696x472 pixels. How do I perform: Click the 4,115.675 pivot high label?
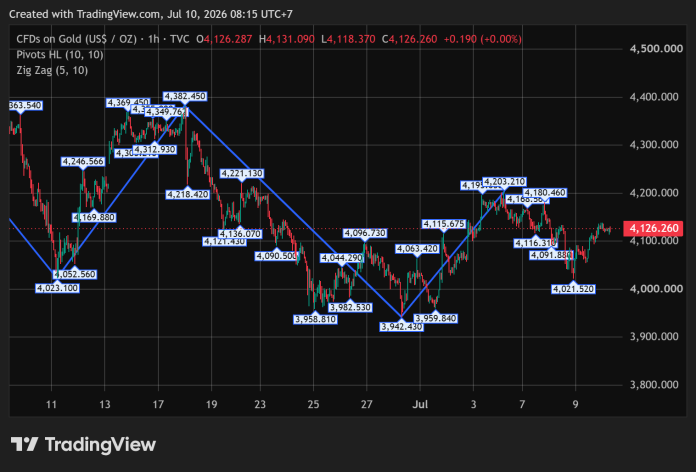point(444,224)
